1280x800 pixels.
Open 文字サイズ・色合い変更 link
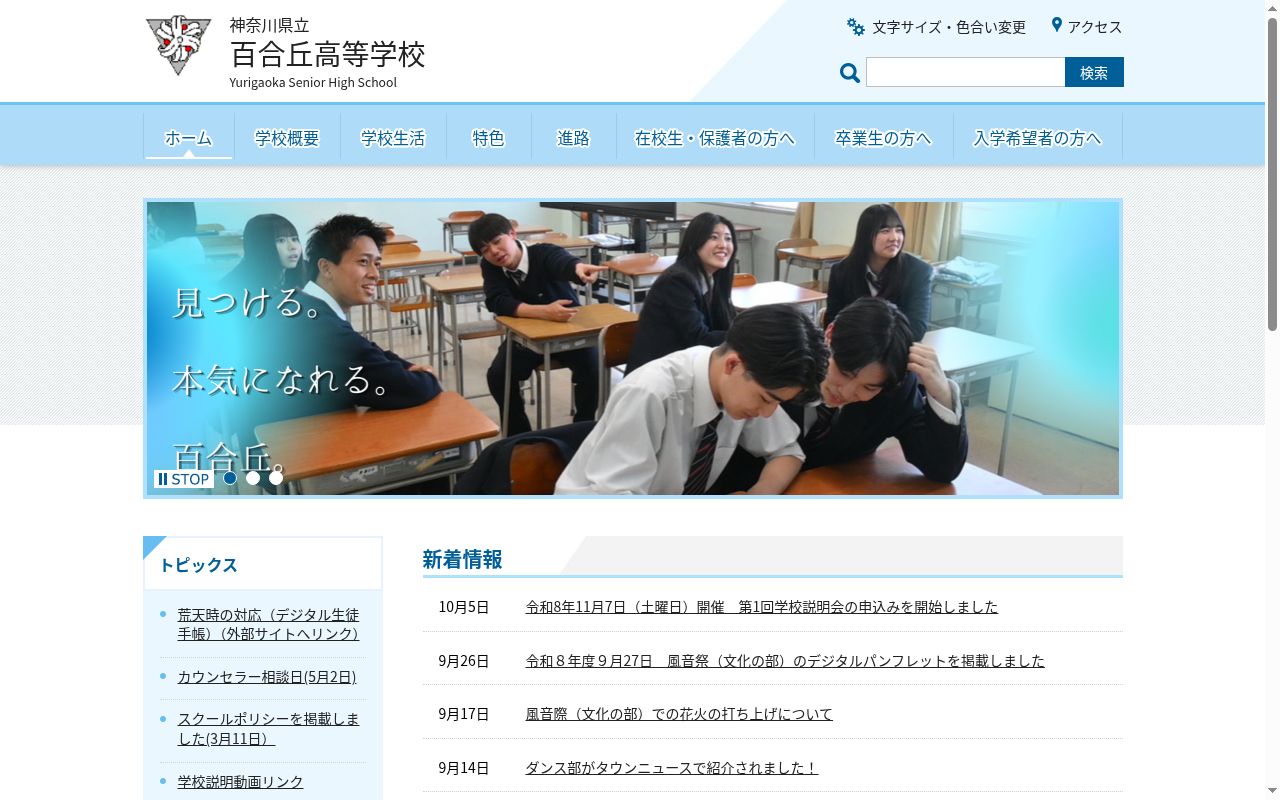pos(949,27)
